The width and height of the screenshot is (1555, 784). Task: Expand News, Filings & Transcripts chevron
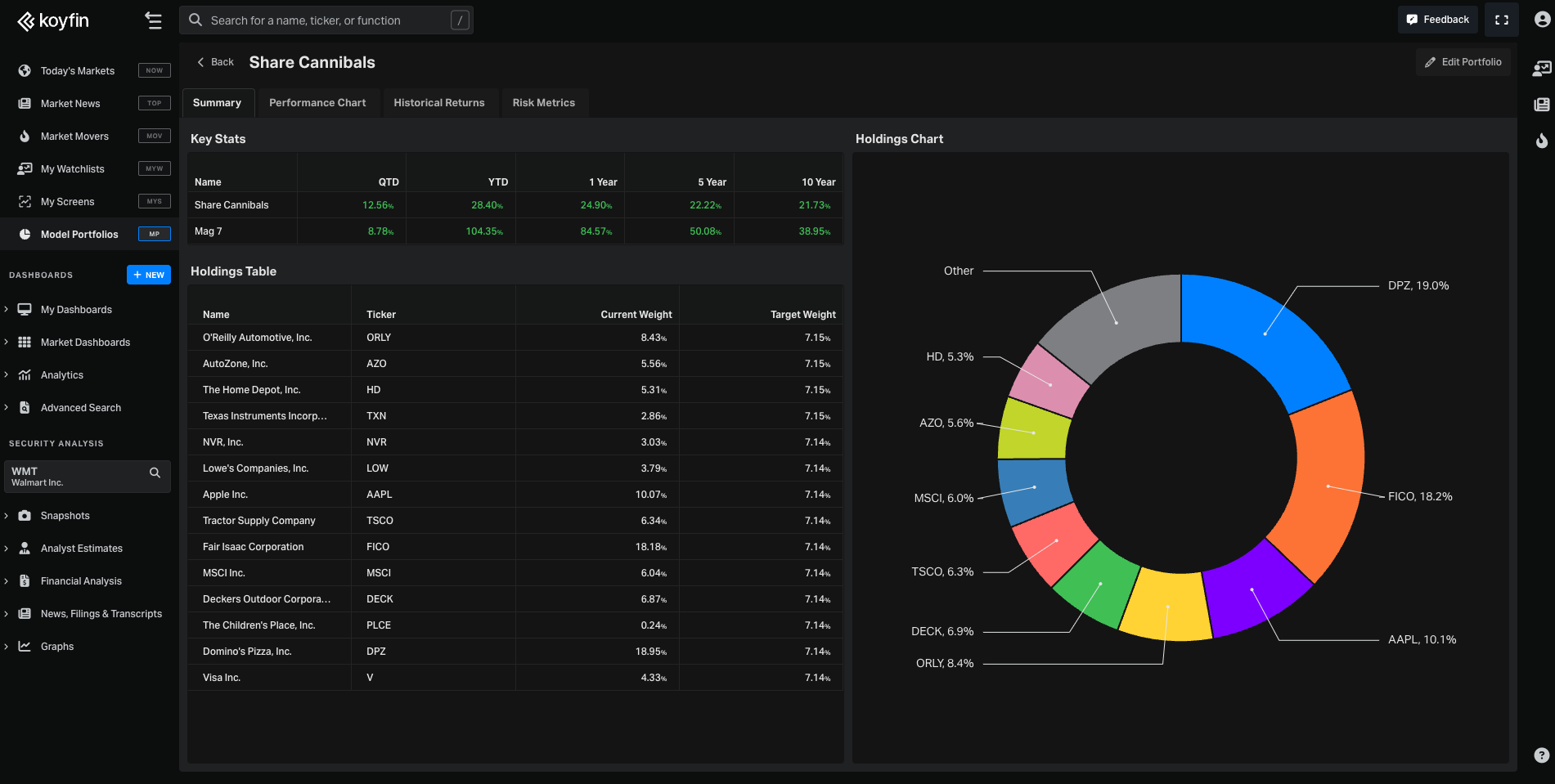pos(7,613)
